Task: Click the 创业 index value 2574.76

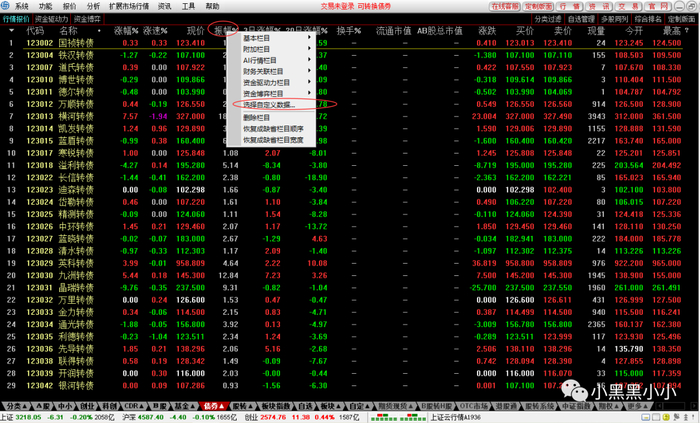Action: [x=273, y=417]
